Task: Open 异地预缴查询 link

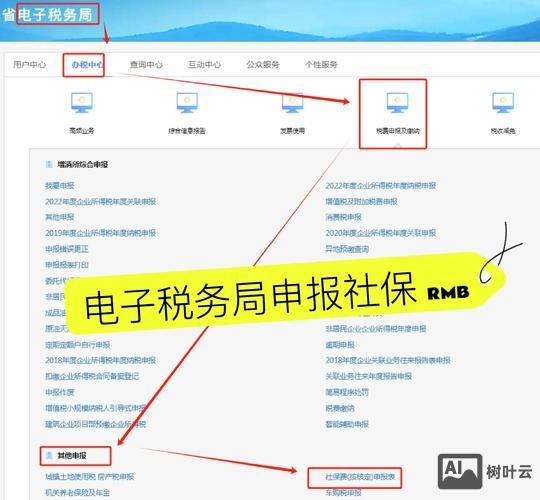Action: pyautogui.click(x=347, y=249)
